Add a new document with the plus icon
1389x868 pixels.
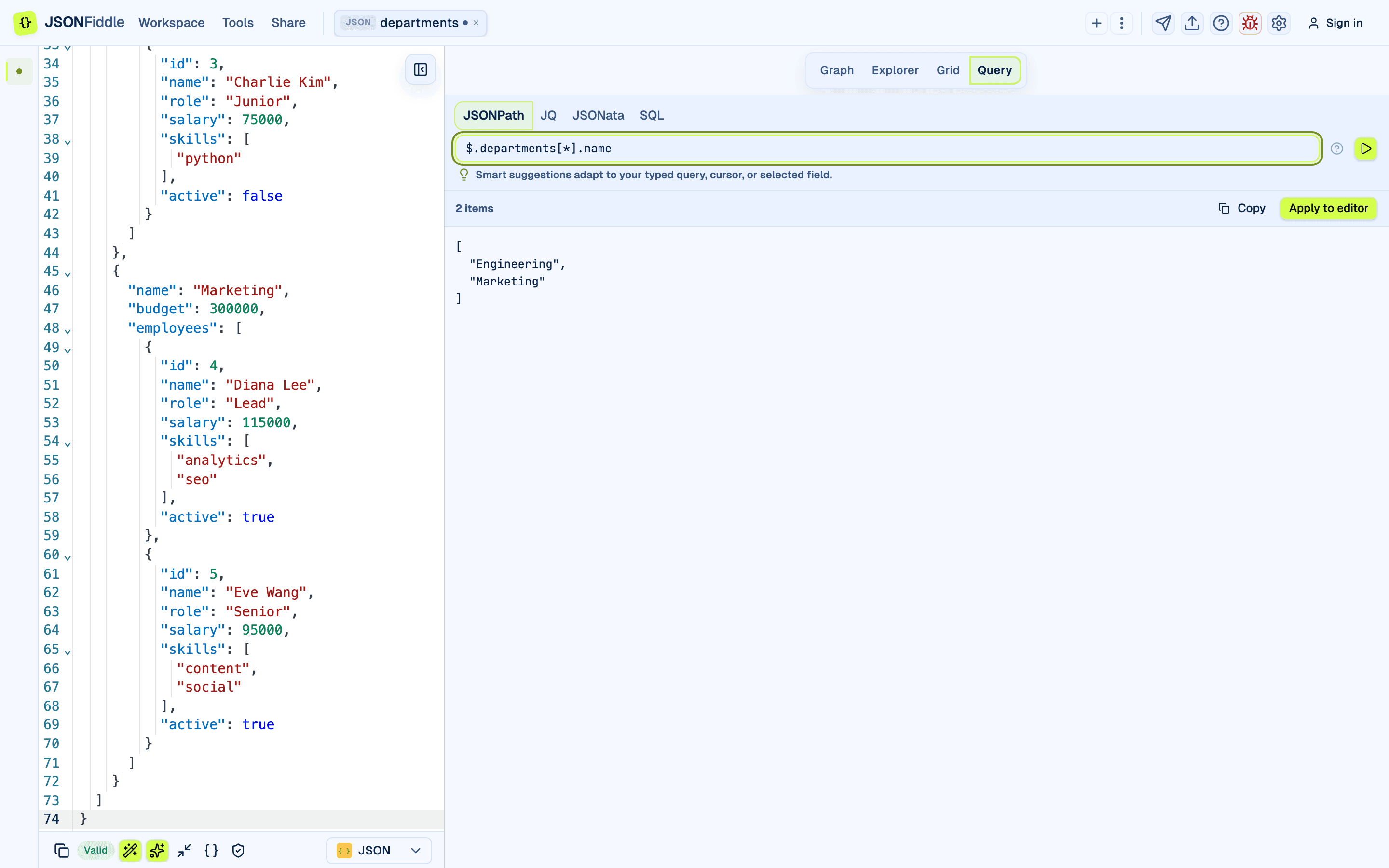click(x=1096, y=23)
